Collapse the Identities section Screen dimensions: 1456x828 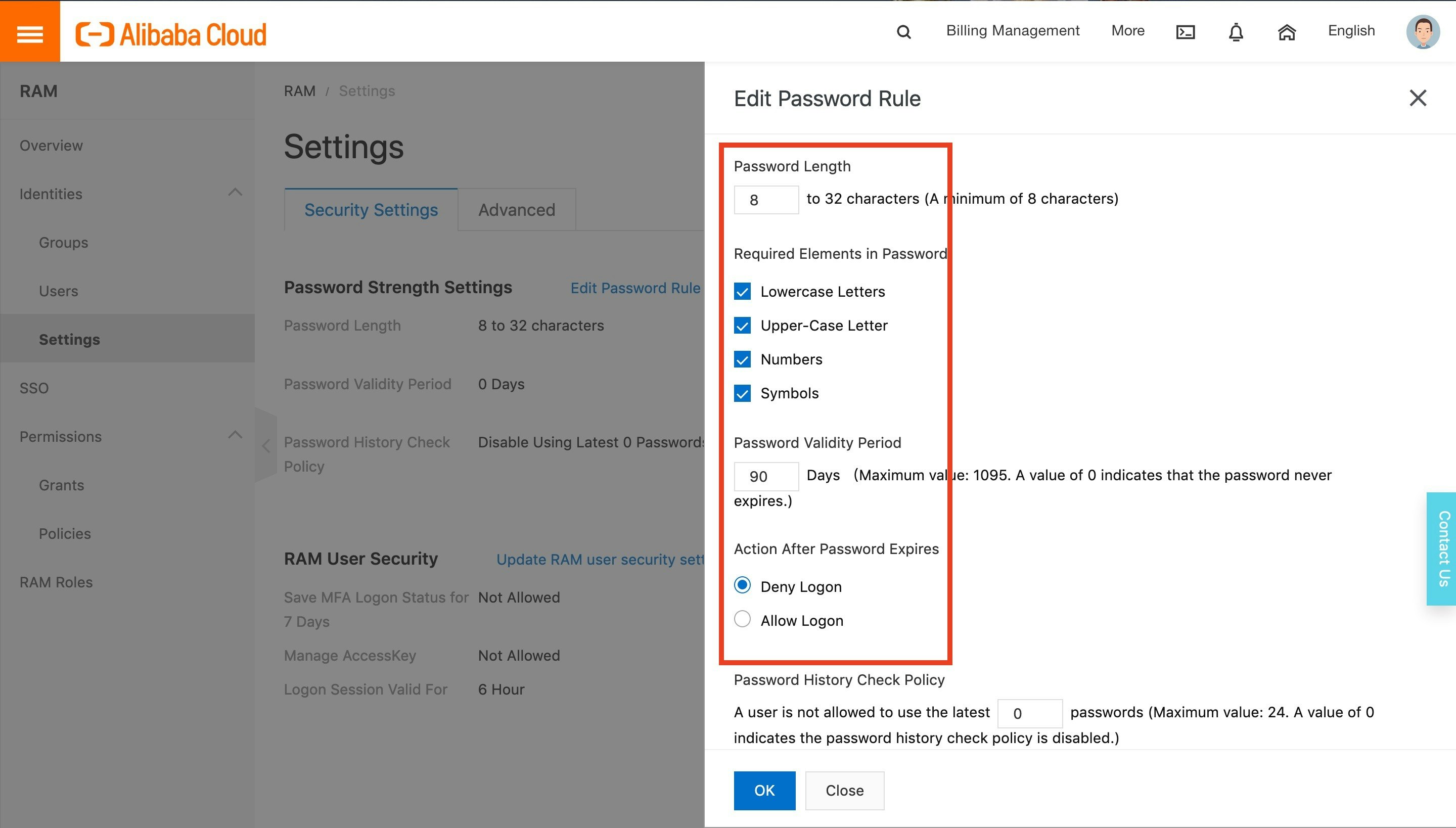pyautogui.click(x=235, y=193)
